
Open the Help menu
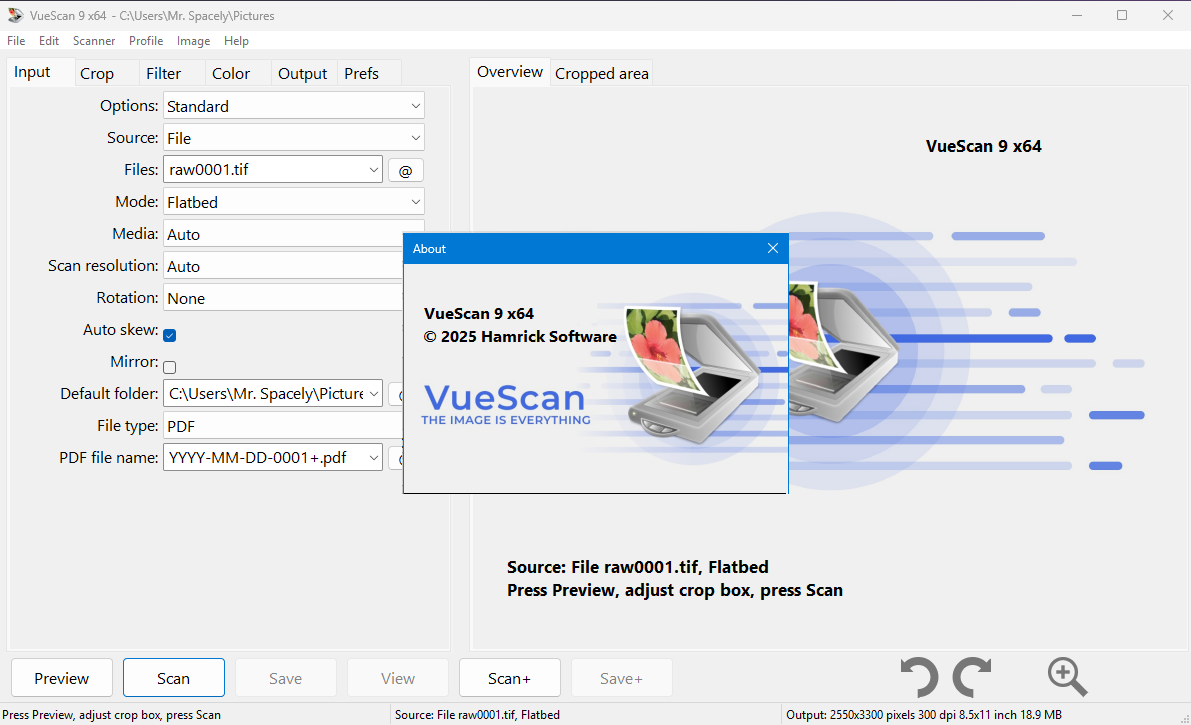(x=236, y=41)
